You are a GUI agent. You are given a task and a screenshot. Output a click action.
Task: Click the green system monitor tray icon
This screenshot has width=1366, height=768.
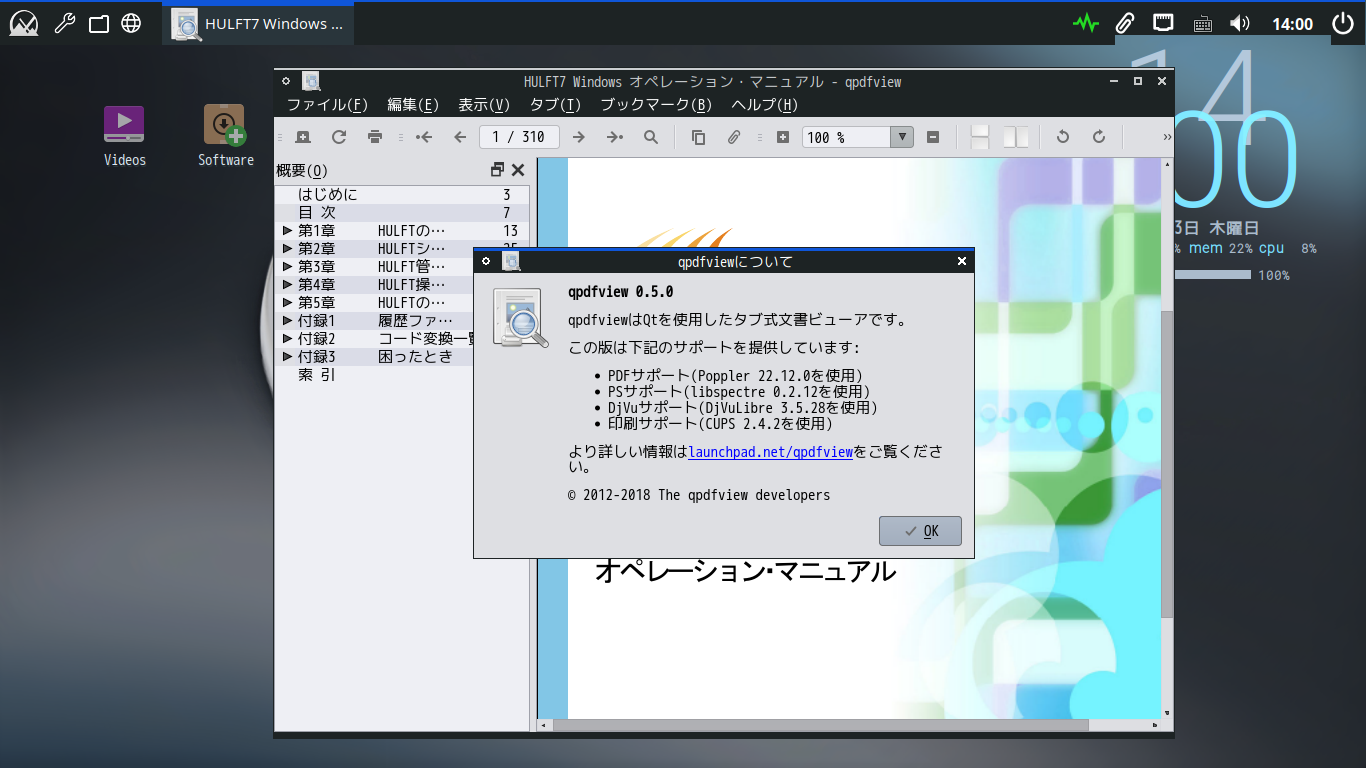pos(1085,23)
